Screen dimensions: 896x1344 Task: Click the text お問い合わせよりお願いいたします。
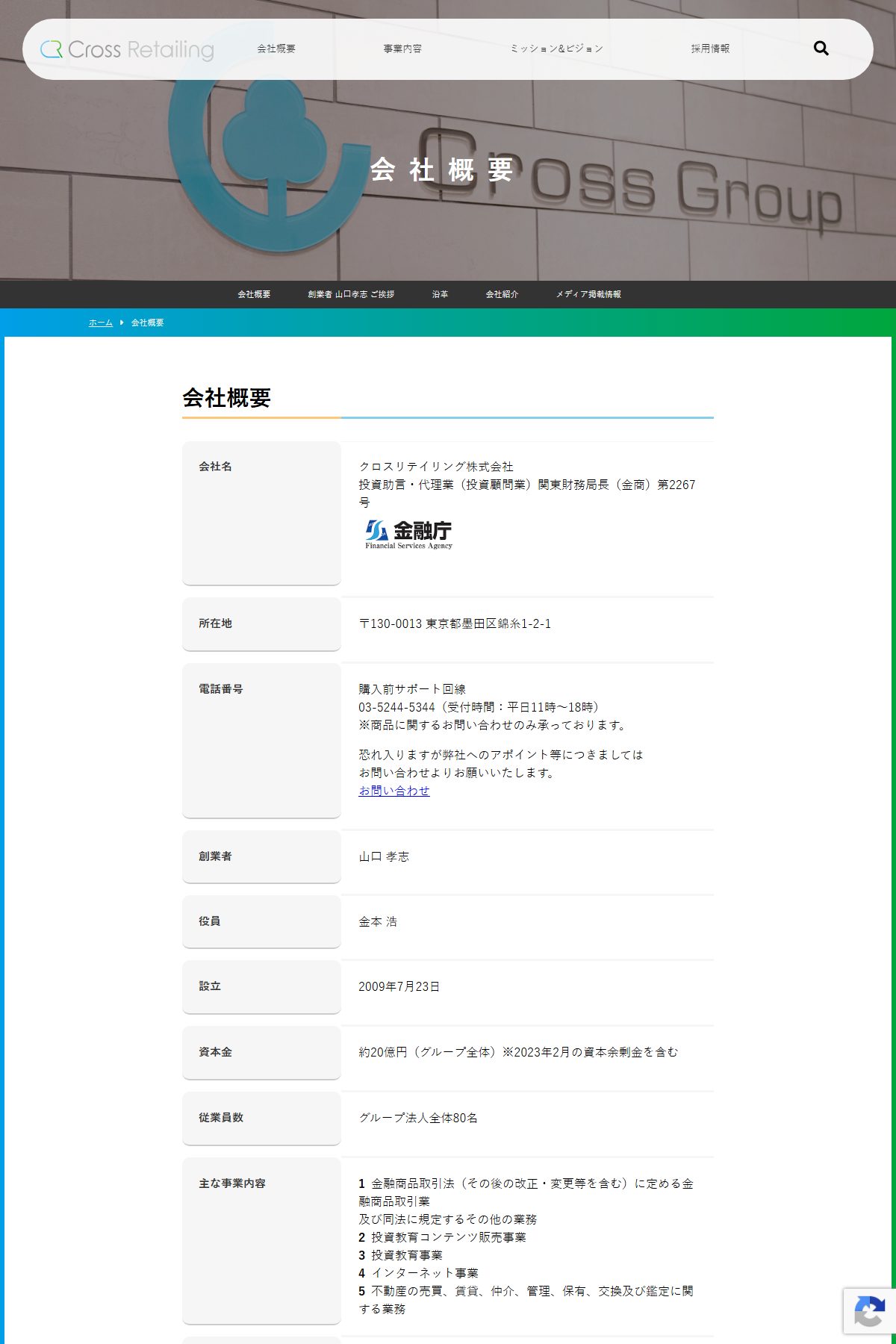(x=458, y=773)
